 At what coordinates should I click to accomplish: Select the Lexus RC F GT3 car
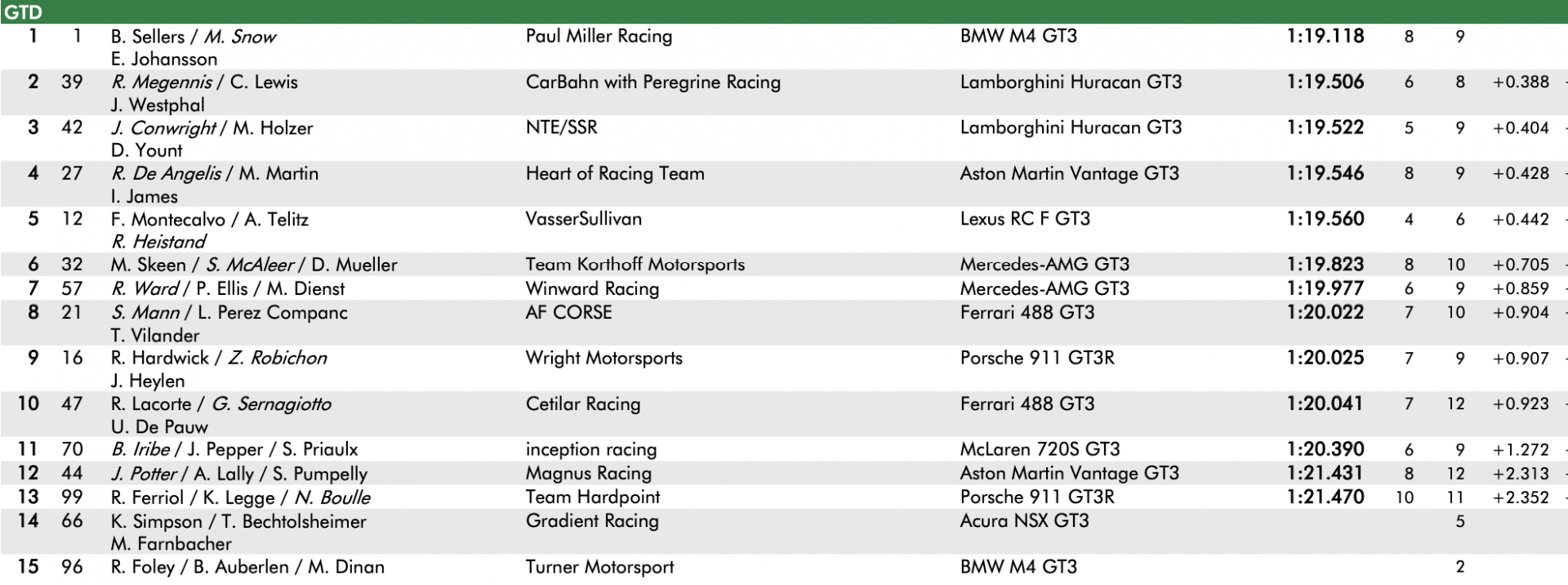click(x=1025, y=219)
